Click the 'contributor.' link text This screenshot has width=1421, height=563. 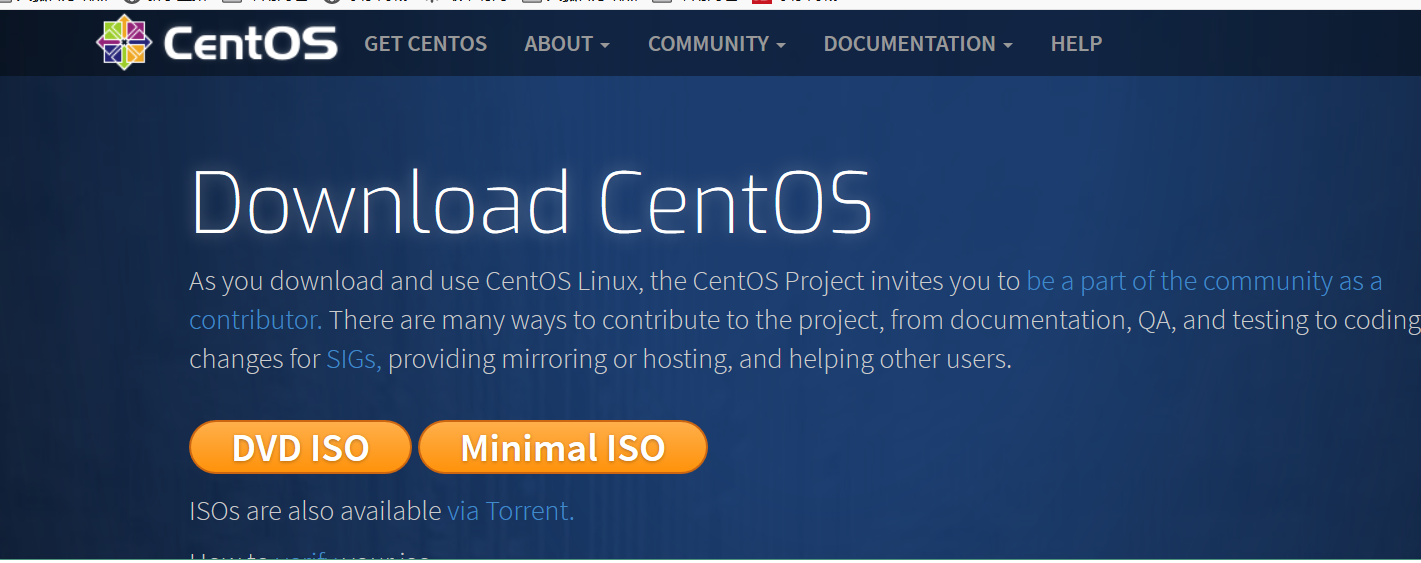pyautogui.click(x=255, y=320)
